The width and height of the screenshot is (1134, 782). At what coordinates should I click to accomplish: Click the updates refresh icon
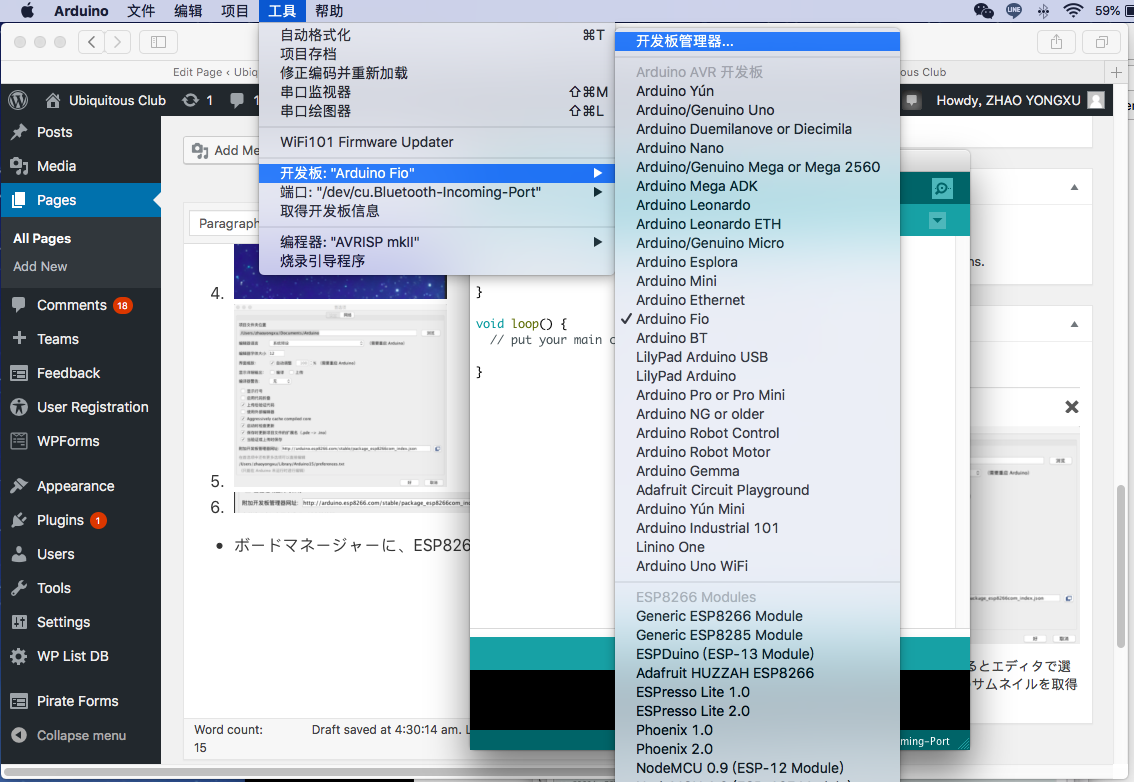click(x=190, y=101)
